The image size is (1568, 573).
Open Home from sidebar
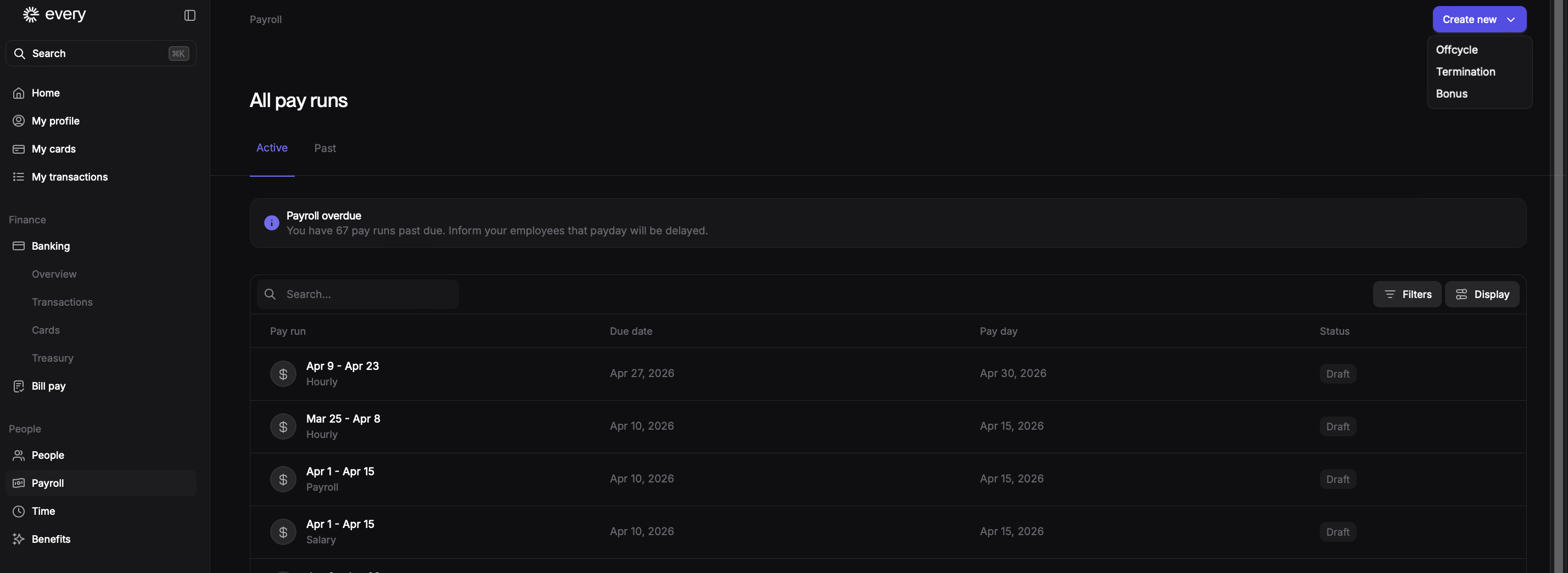[x=46, y=93]
